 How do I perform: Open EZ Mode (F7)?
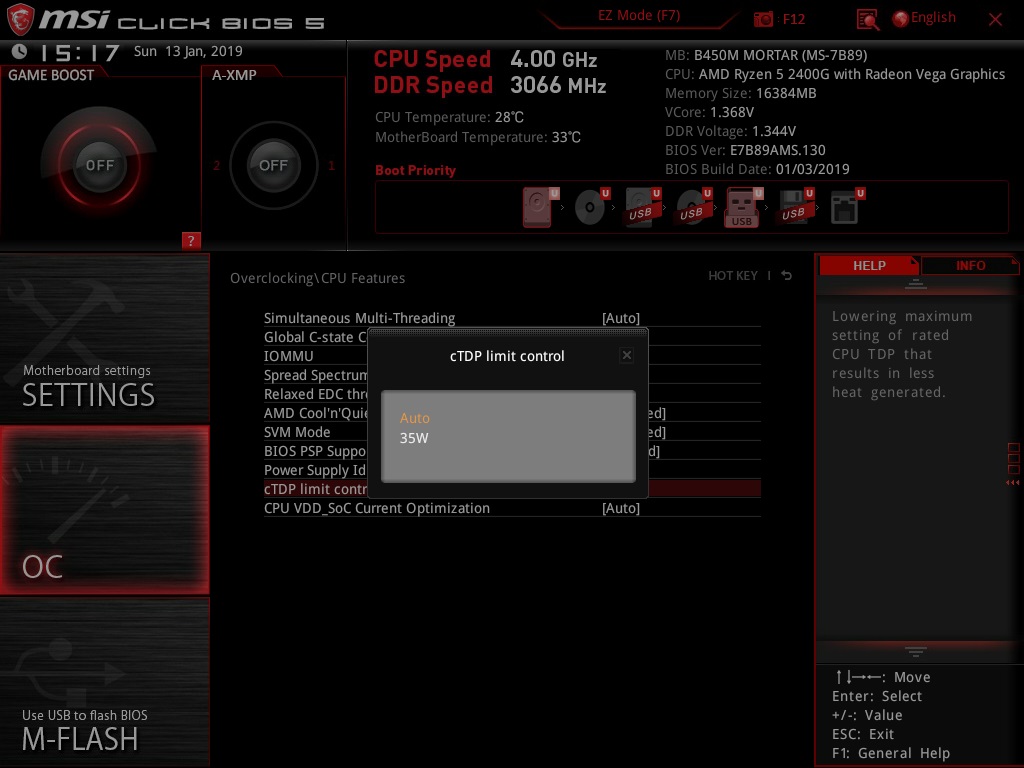[638, 17]
